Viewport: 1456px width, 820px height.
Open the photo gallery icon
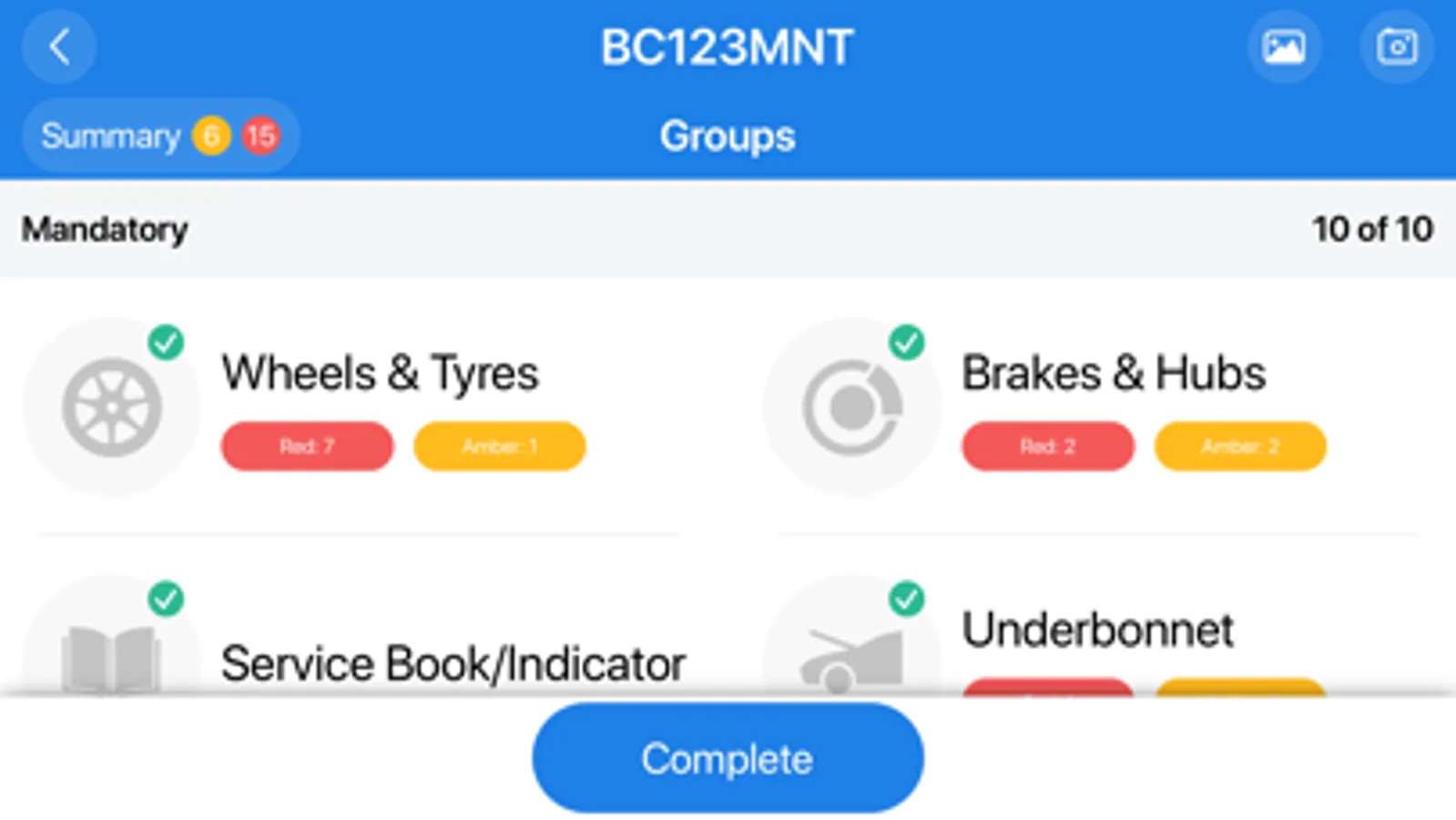pos(1283,46)
